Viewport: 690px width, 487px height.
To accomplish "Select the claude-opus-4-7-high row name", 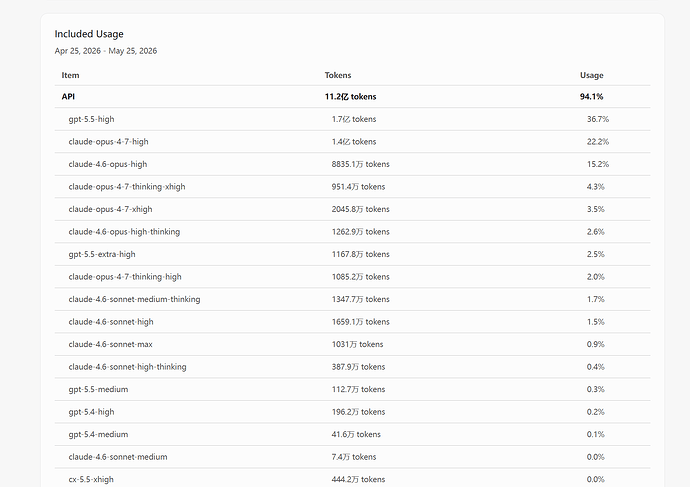I will coord(108,142).
